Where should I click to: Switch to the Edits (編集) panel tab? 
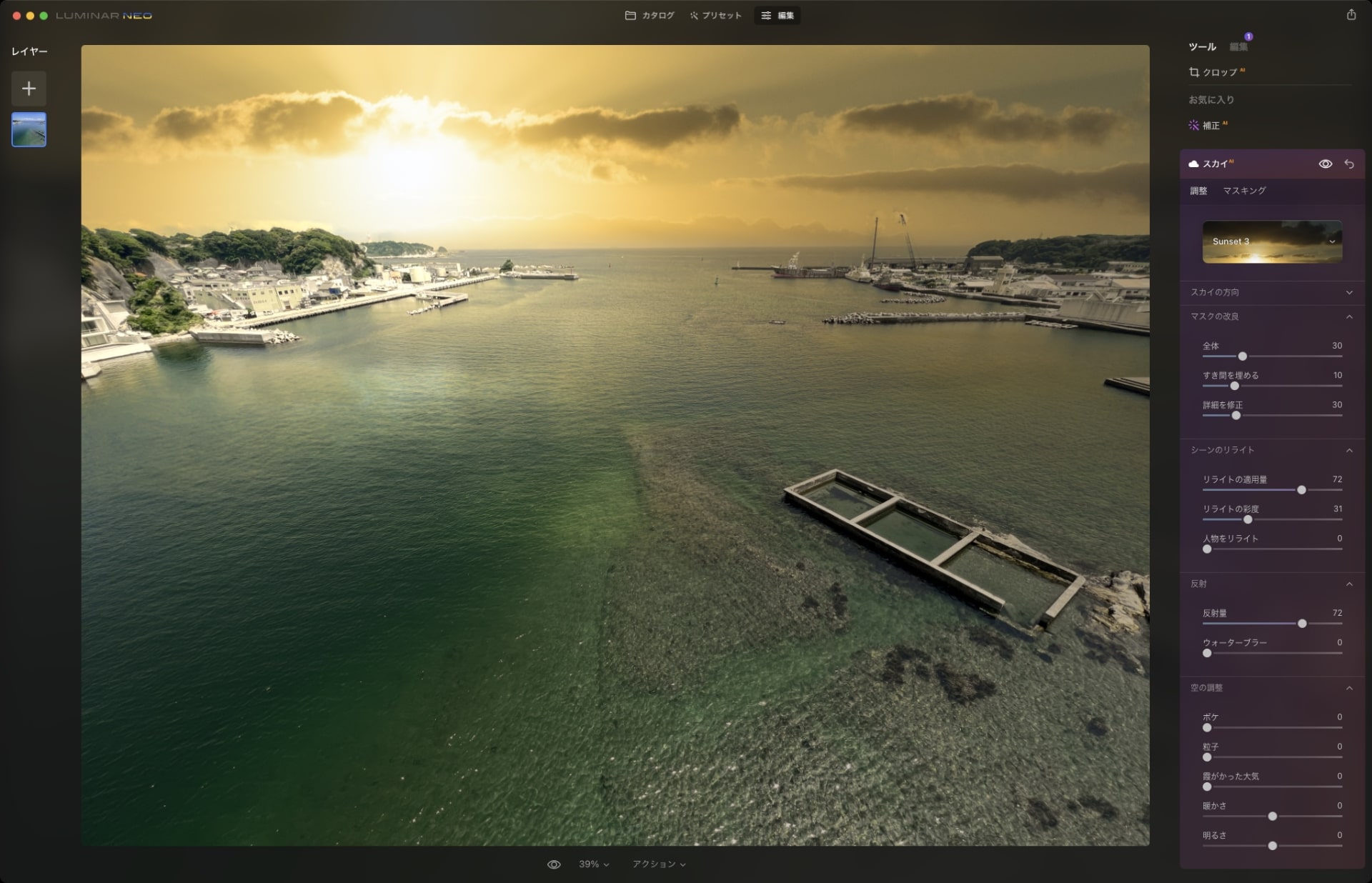pyautogui.click(x=1238, y=47)
